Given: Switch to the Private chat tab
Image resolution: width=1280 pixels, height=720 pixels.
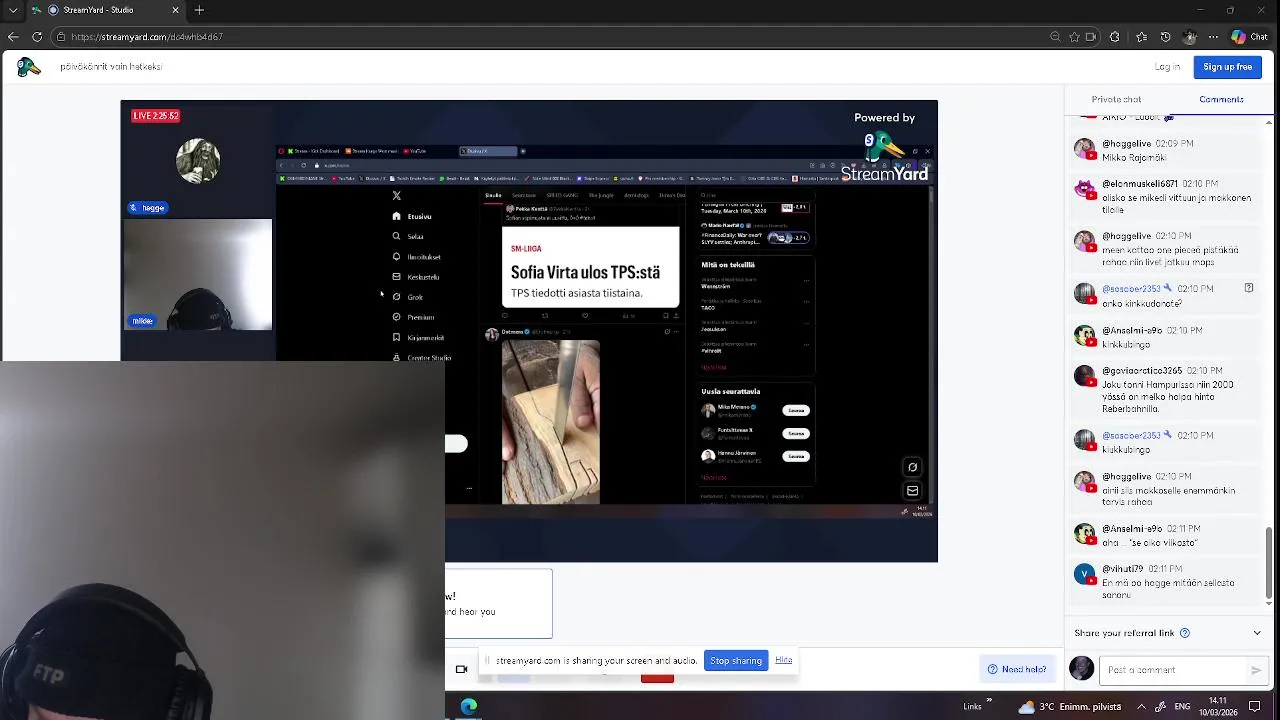Looking at the screenshot, I should (x=1116, y=100).
